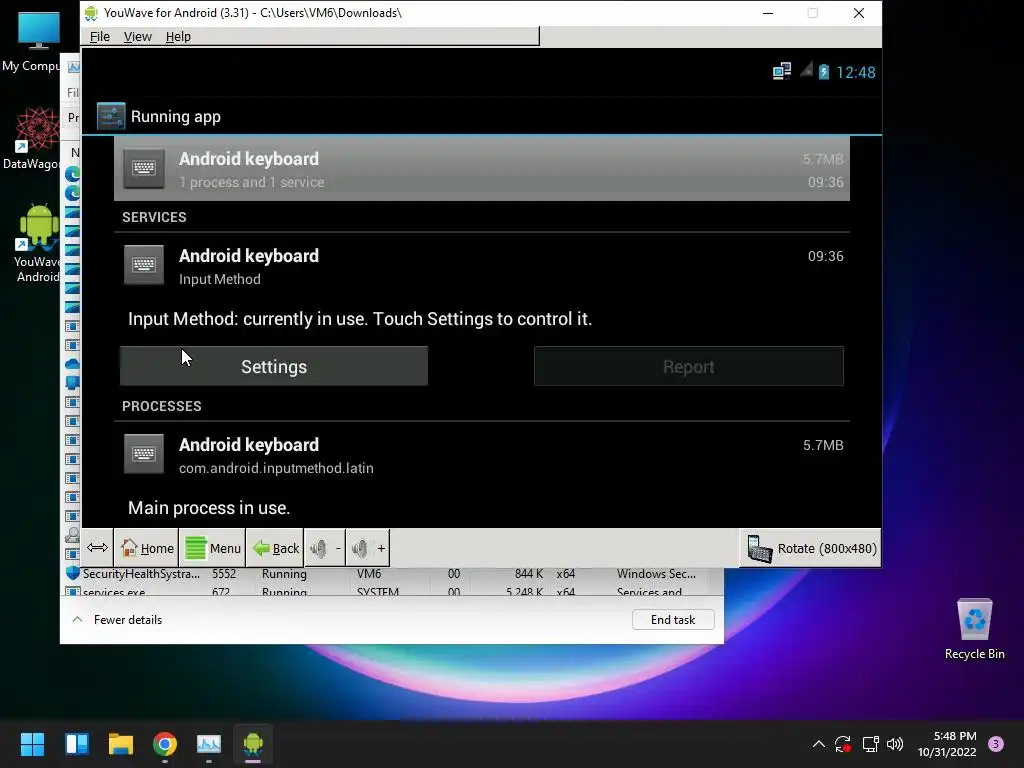This screenshot has height=768, width=1024.
Task: Switch to Task Manager taskbar icon
Action: (x=209, y=744)
